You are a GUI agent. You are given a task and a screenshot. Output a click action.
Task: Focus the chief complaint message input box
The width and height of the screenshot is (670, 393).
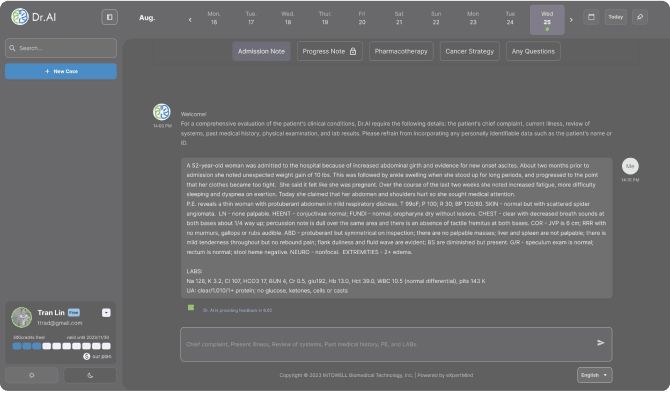click(x=396, y=344)
